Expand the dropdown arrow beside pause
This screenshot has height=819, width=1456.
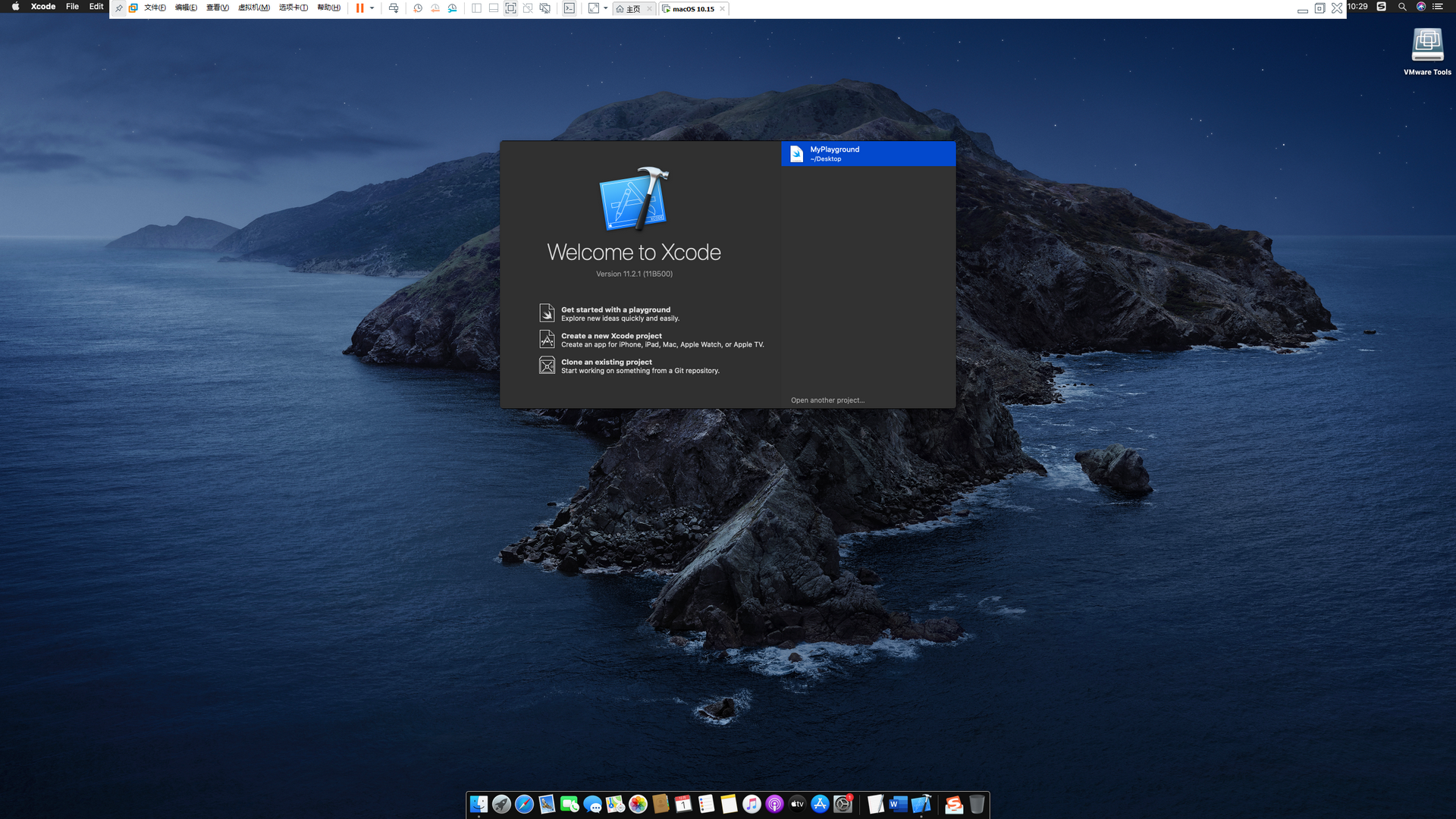372,8
